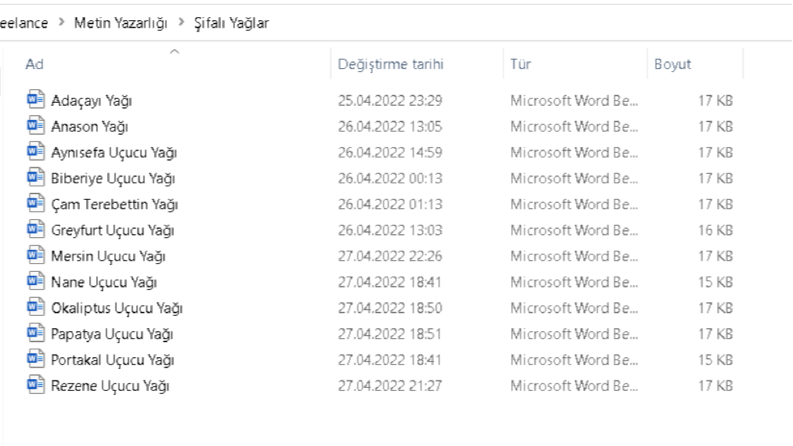This screenshot has width=793, height=446.
Task: Click Word icon beside Biberiye Uçucu Yağı
Action: (35, 177)
